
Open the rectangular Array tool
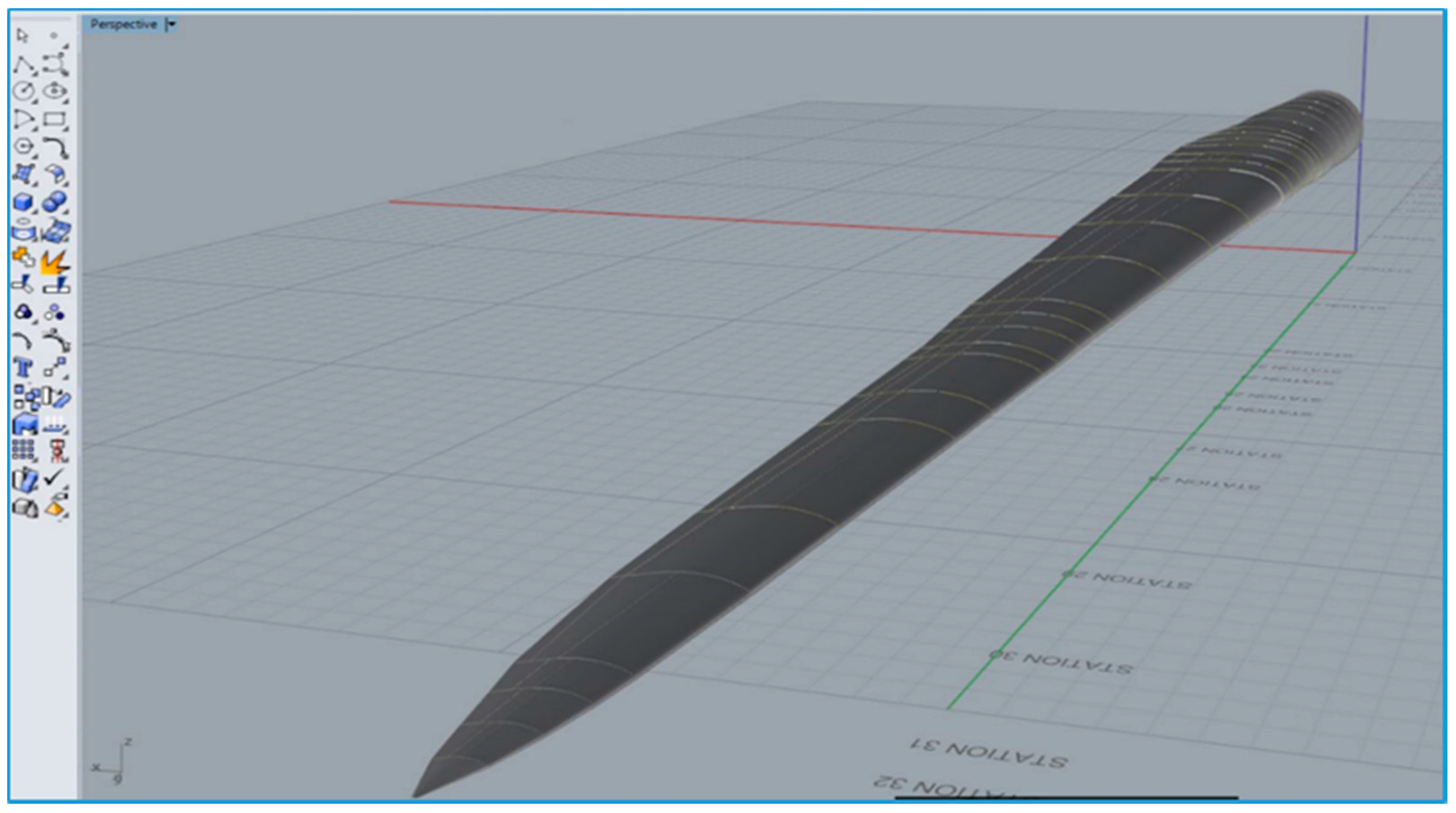pyautogui.click(x=23, y=450)
